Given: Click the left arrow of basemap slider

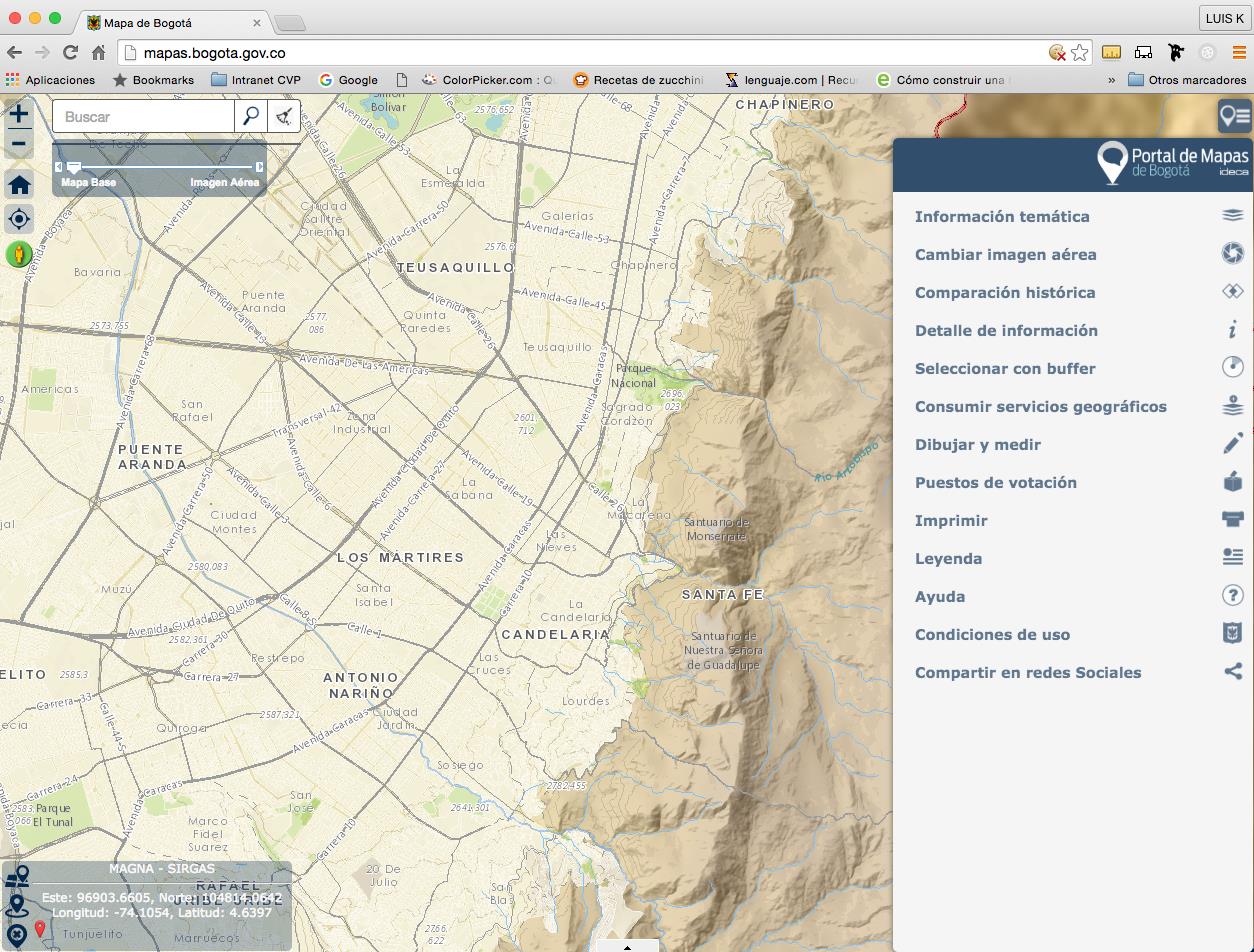Looking at the screenshot, I should click(x=59, y=167).
